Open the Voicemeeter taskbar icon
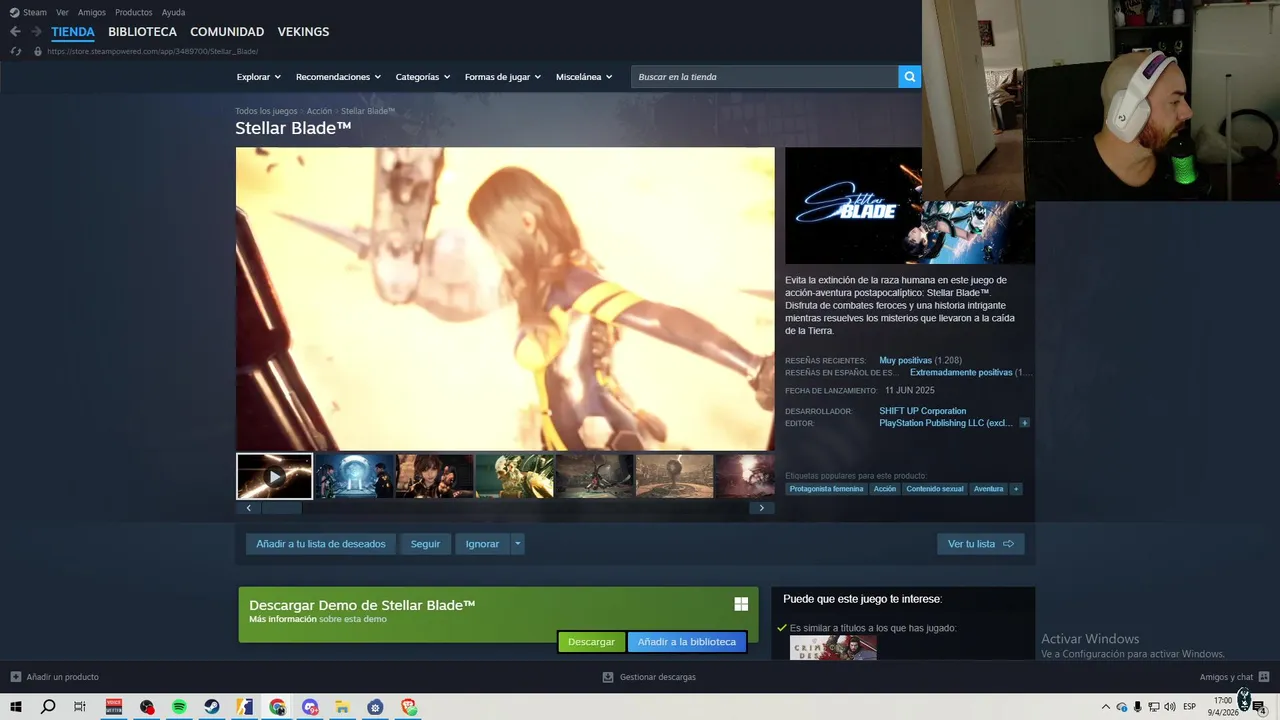This screenshot has width=1280, height=720. [x=114, y=707]
